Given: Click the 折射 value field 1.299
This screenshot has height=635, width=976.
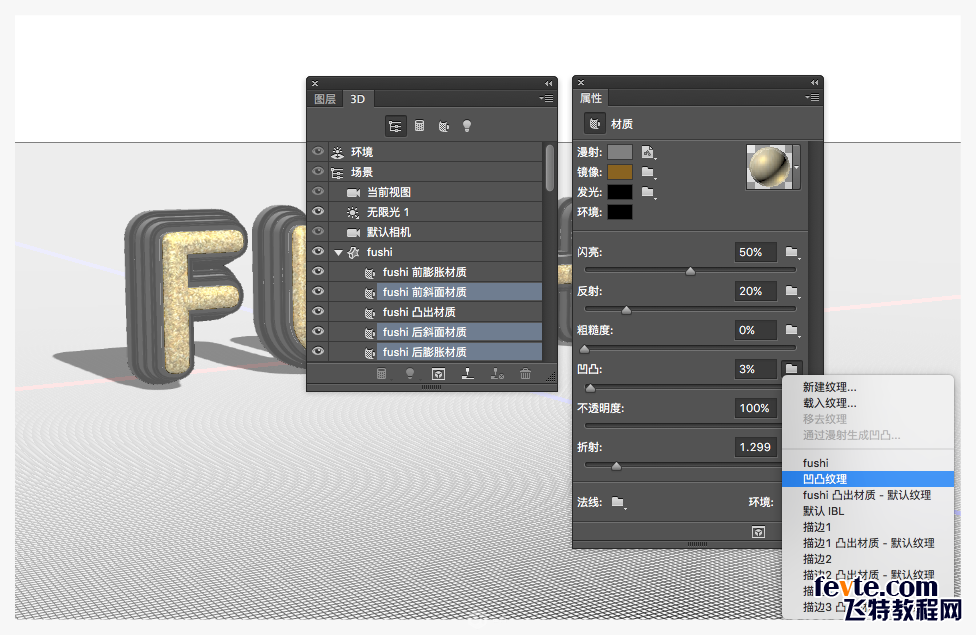Looking at the screenshot, I should pyautogui.click(x=756, y=447).
